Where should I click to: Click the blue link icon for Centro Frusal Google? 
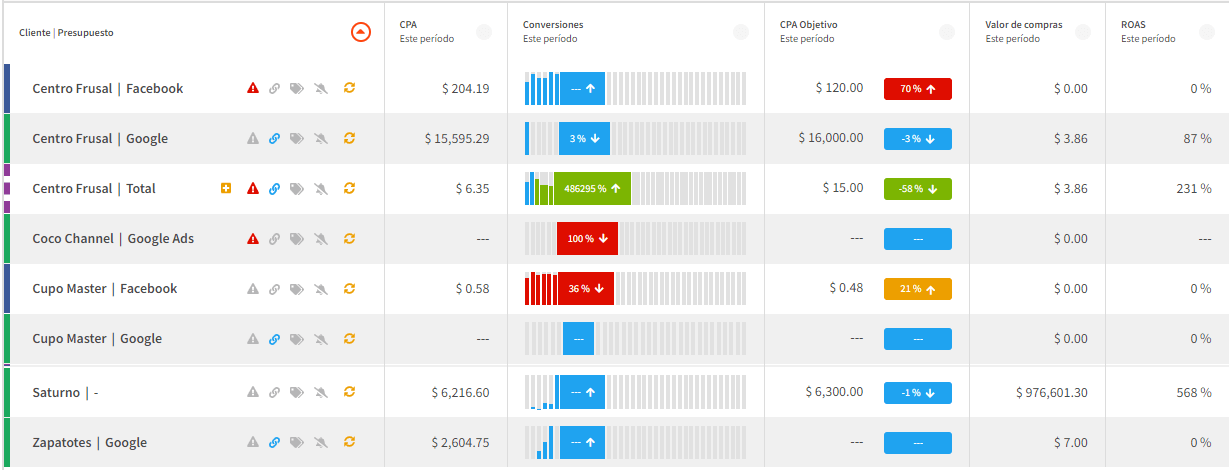coord(274,138)
